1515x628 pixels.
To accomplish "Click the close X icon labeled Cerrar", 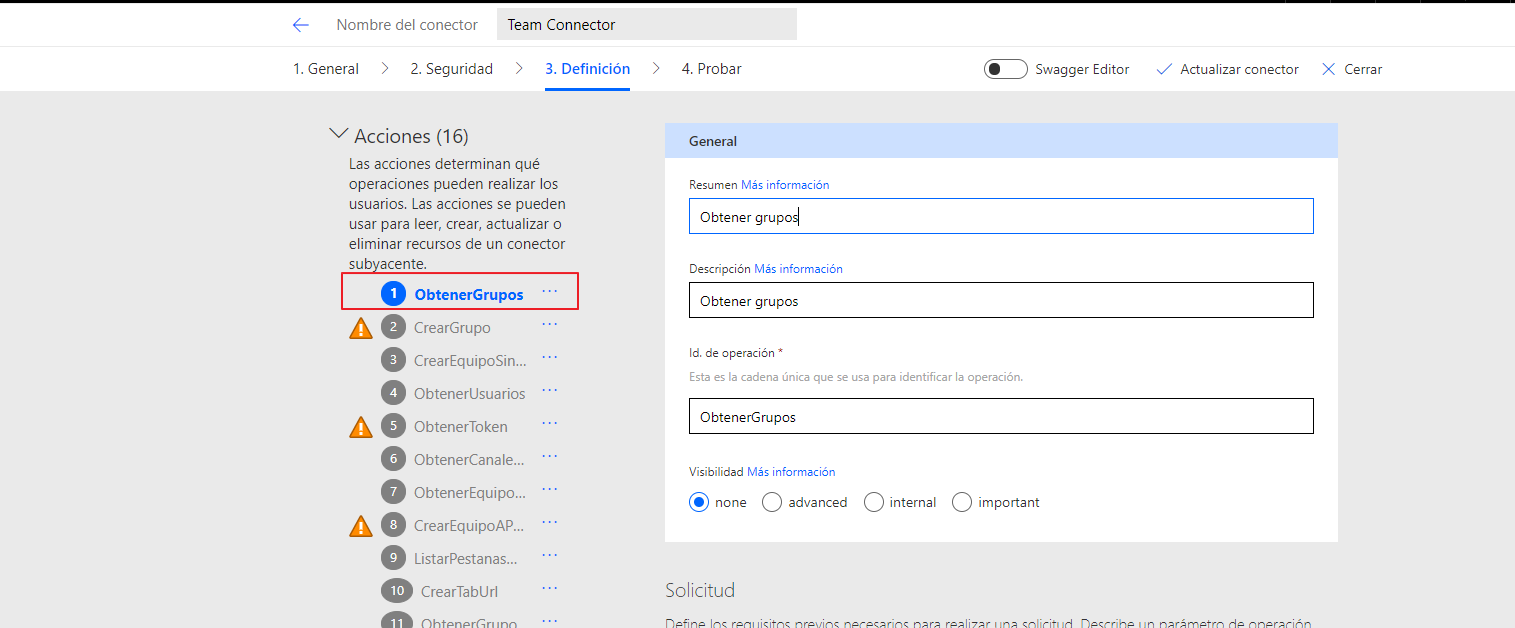I will 1329,69.
